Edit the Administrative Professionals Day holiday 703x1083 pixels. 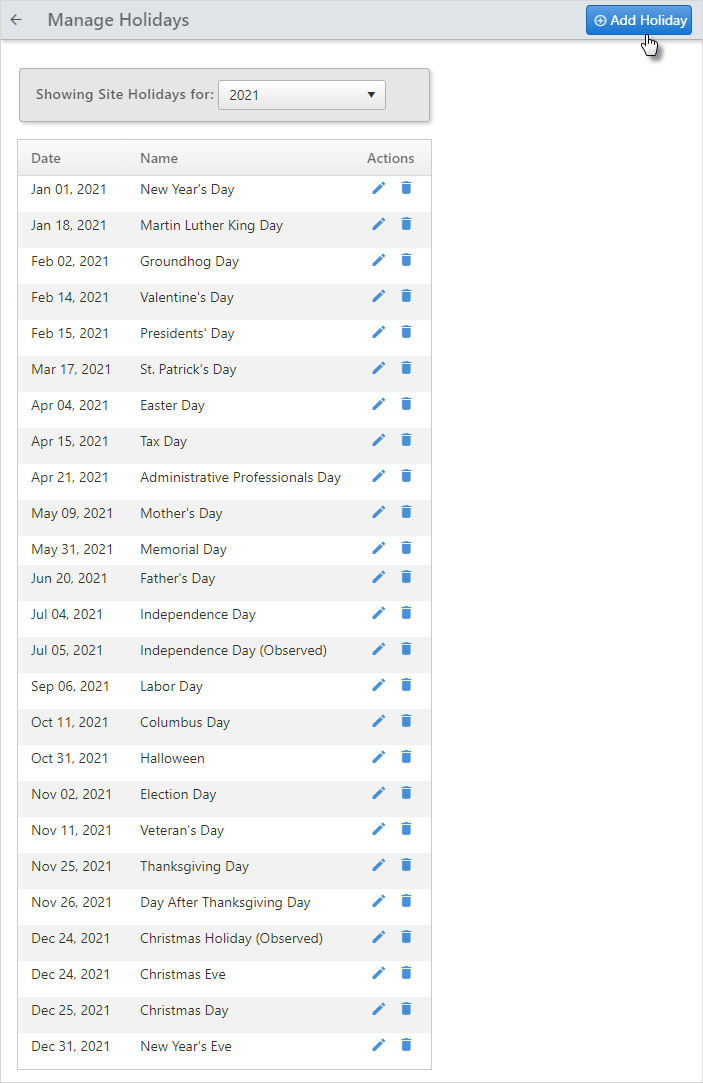coord(378,476)
